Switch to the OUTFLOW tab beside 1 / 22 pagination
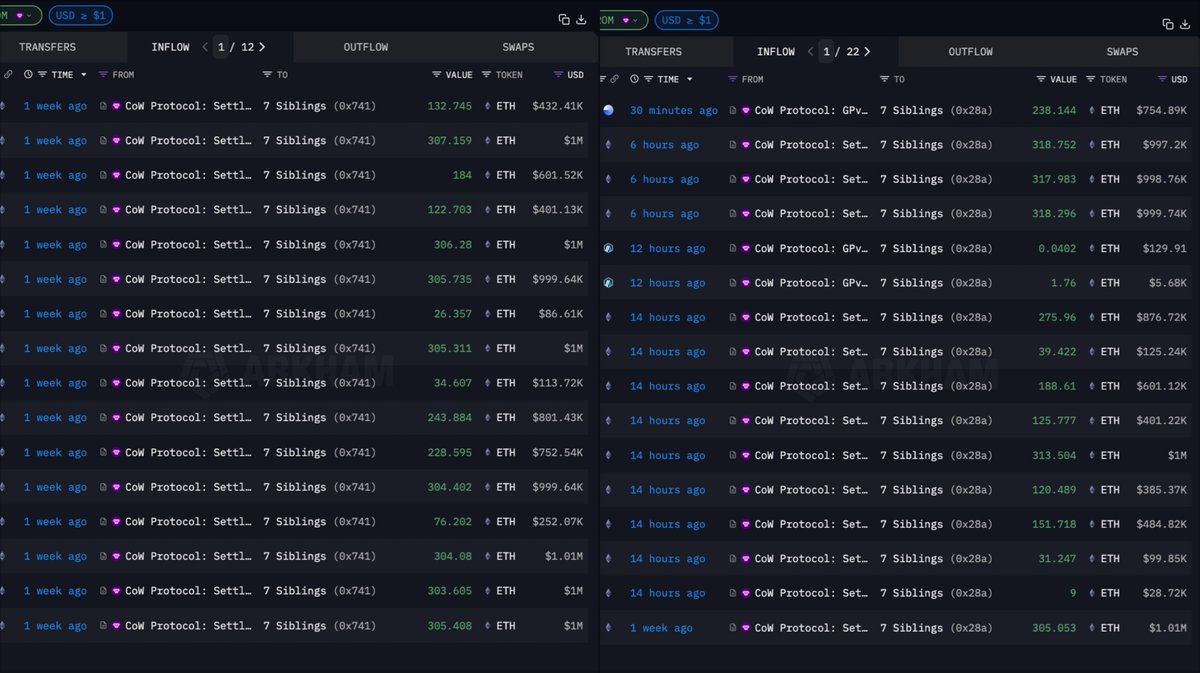The width and height of the screenshot is (1200, 673). click(x=970, y=52)
